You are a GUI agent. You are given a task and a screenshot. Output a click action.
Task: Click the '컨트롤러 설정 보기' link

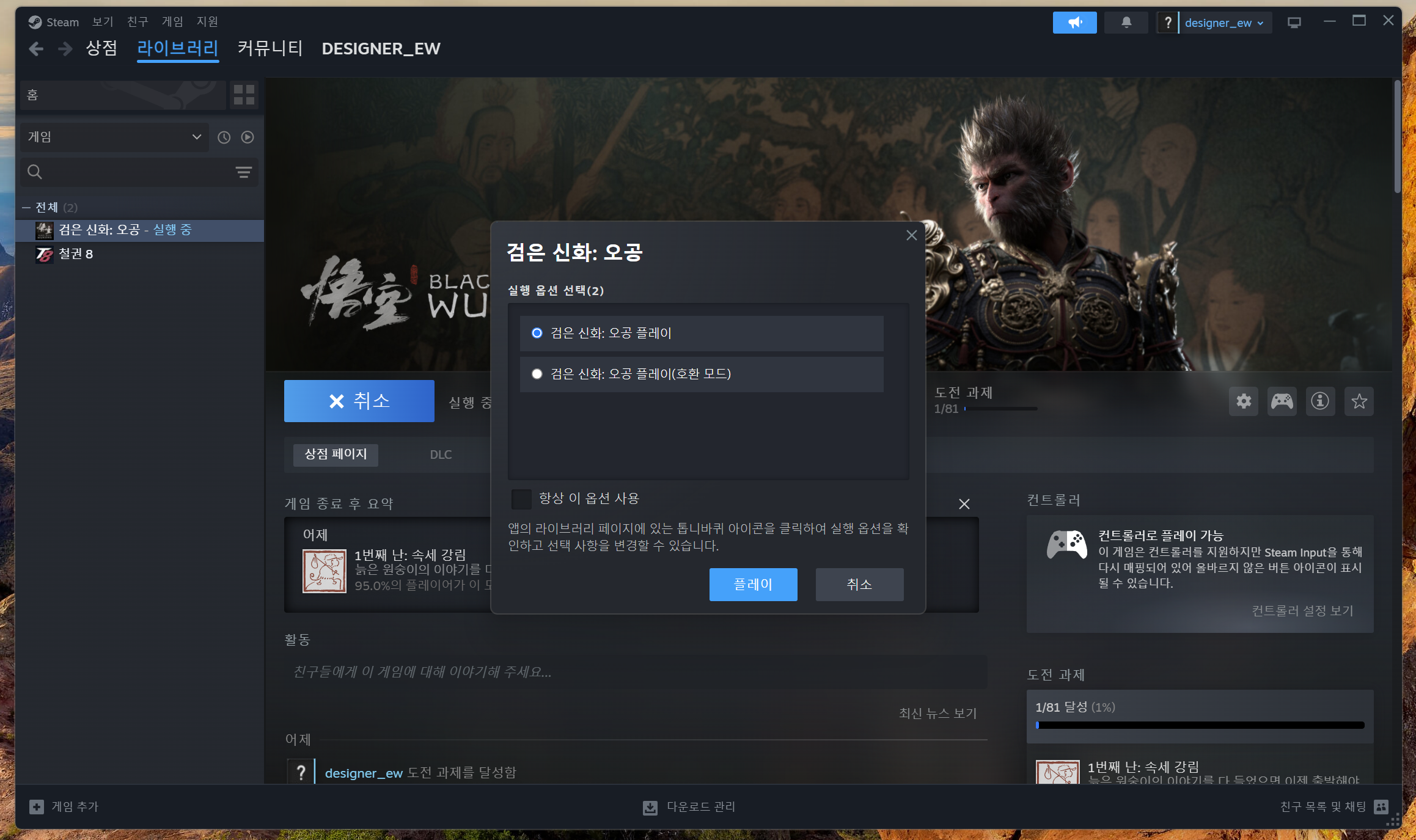tap(1302, 610)
